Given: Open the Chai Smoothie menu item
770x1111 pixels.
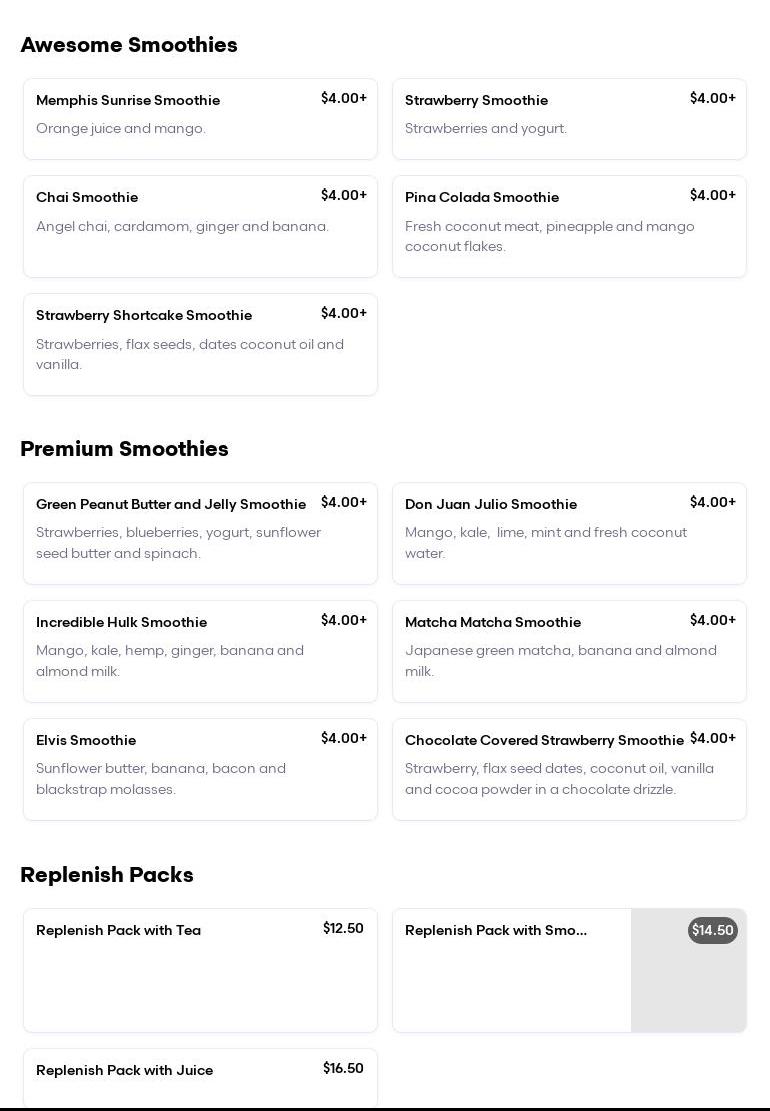Looking at the screenshot, I should point(200,226).
